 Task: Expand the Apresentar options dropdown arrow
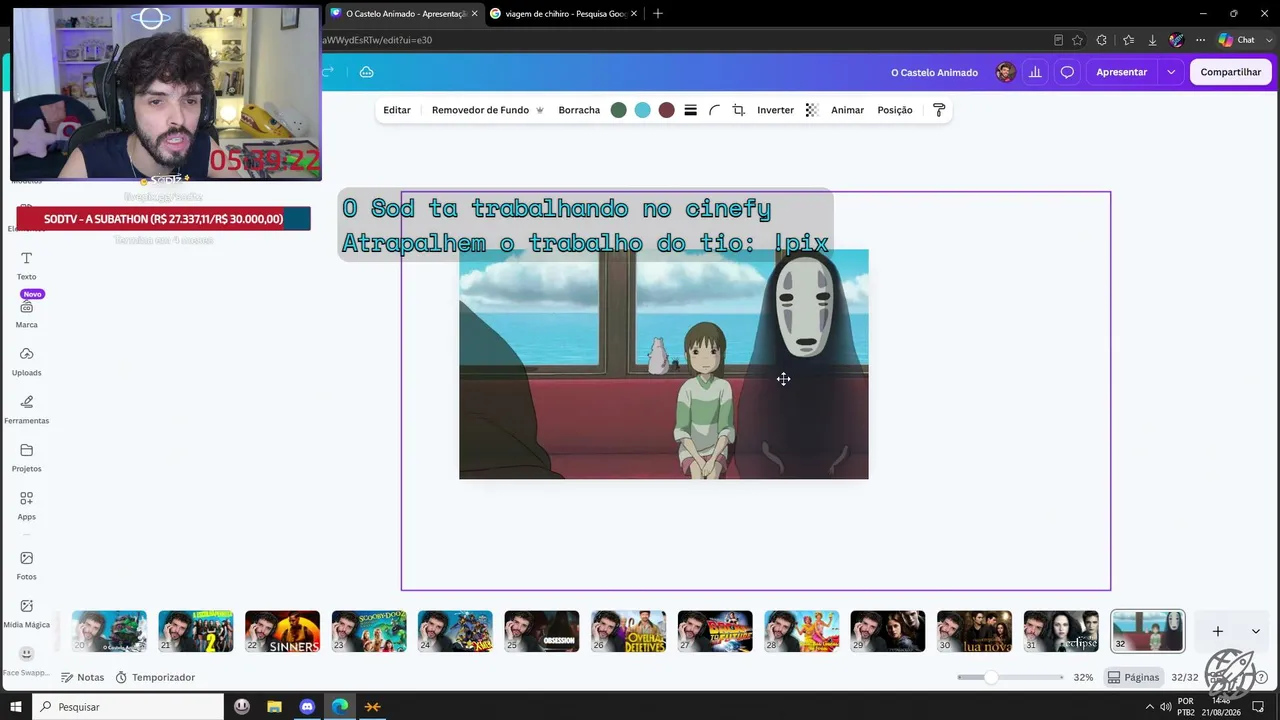coord(1171,72)
